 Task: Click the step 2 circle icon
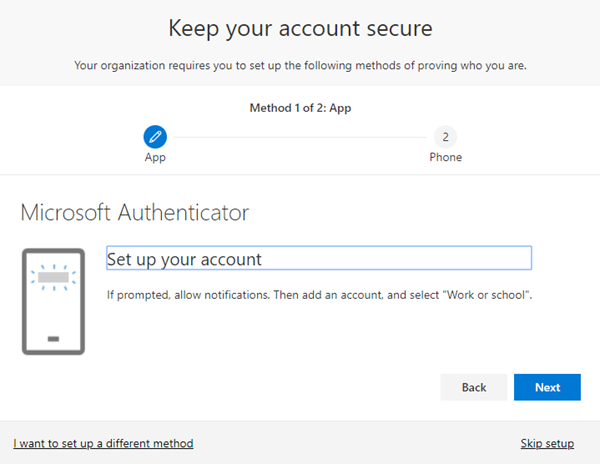click(x=444, y=136)
